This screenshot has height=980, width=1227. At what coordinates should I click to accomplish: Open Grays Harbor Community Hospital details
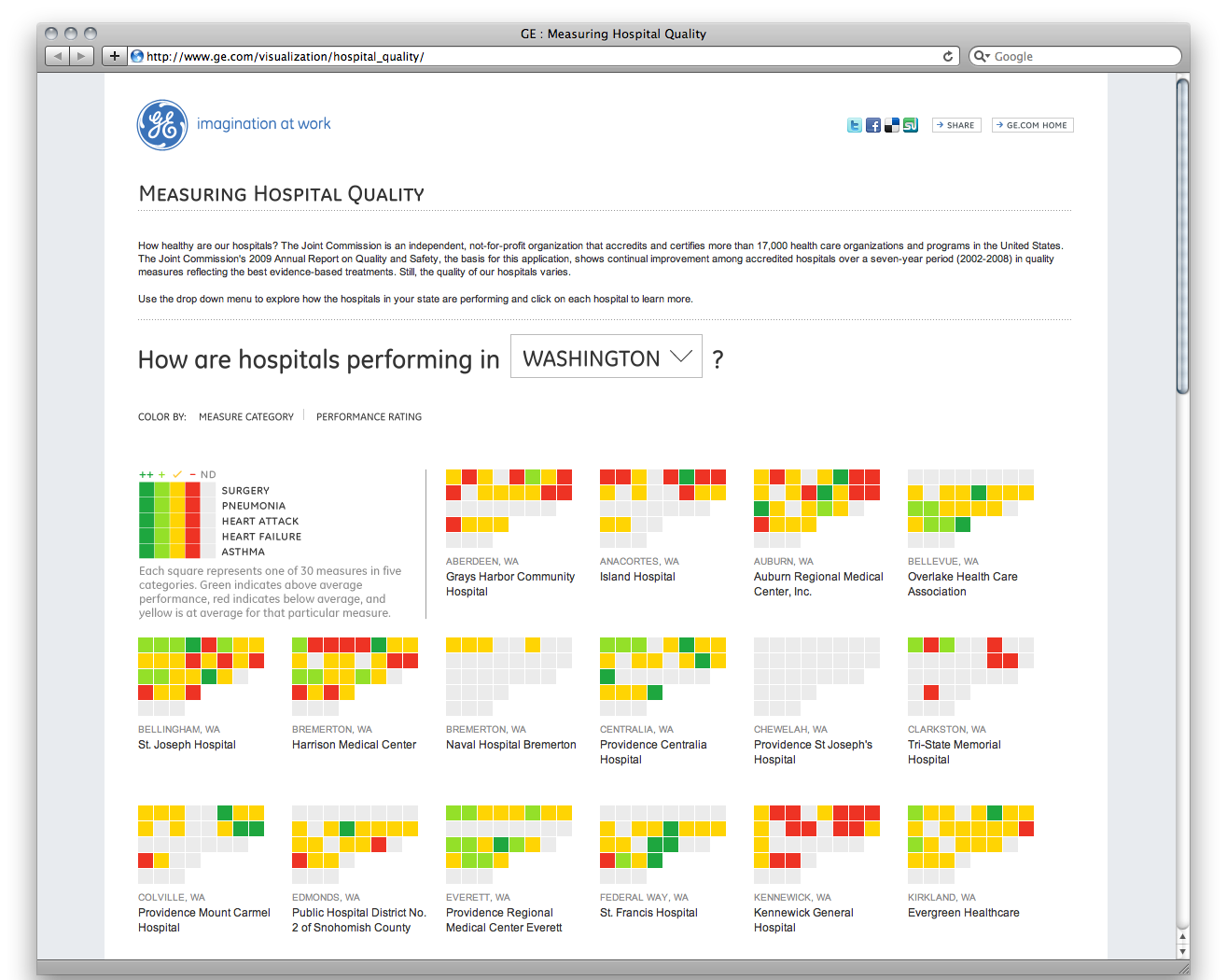pos(509,583)
